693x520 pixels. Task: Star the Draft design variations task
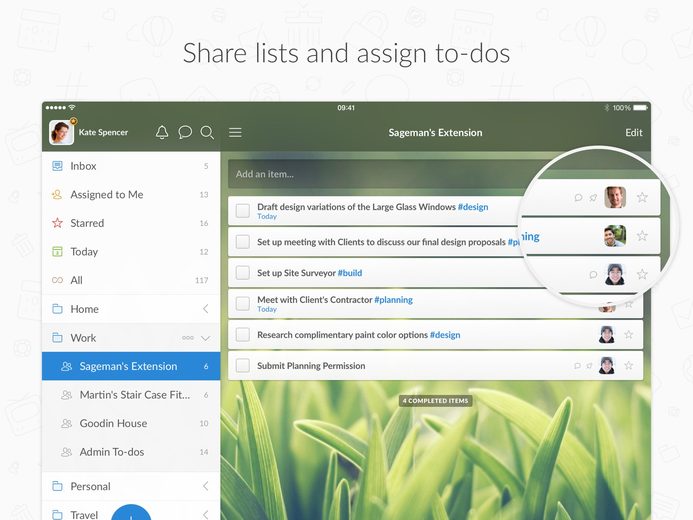coord(642,197)
